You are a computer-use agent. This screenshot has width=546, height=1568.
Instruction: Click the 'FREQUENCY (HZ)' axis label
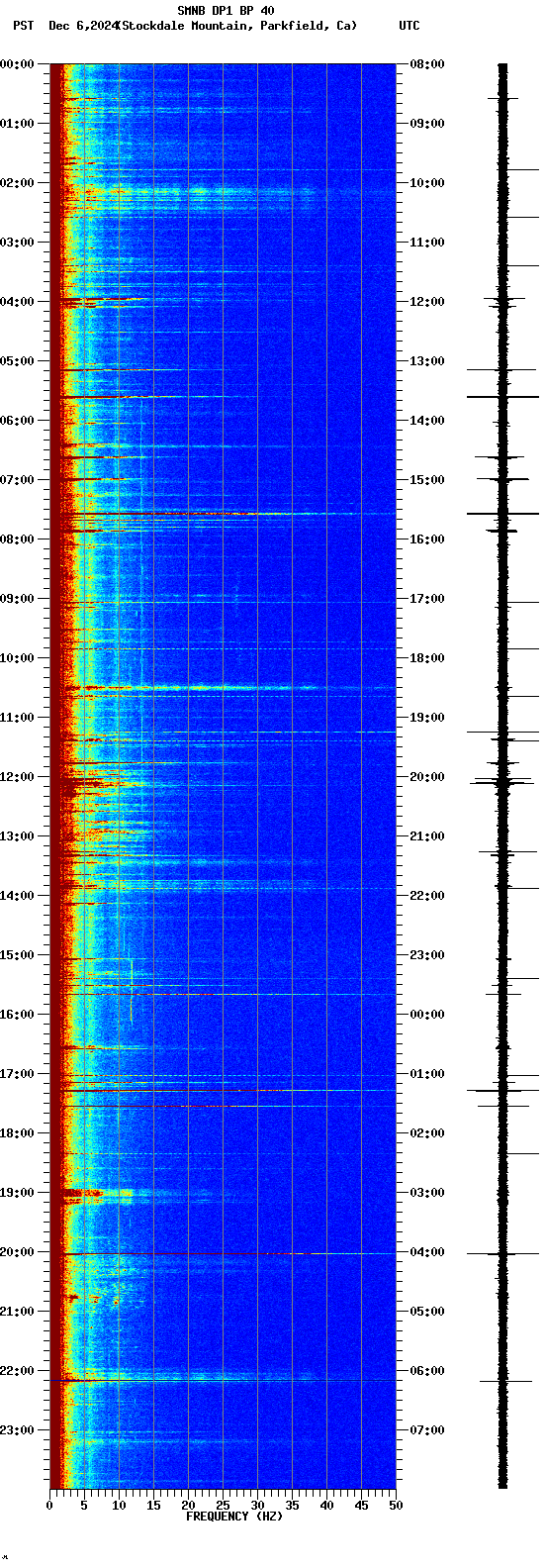click(x=234, y=1516)
